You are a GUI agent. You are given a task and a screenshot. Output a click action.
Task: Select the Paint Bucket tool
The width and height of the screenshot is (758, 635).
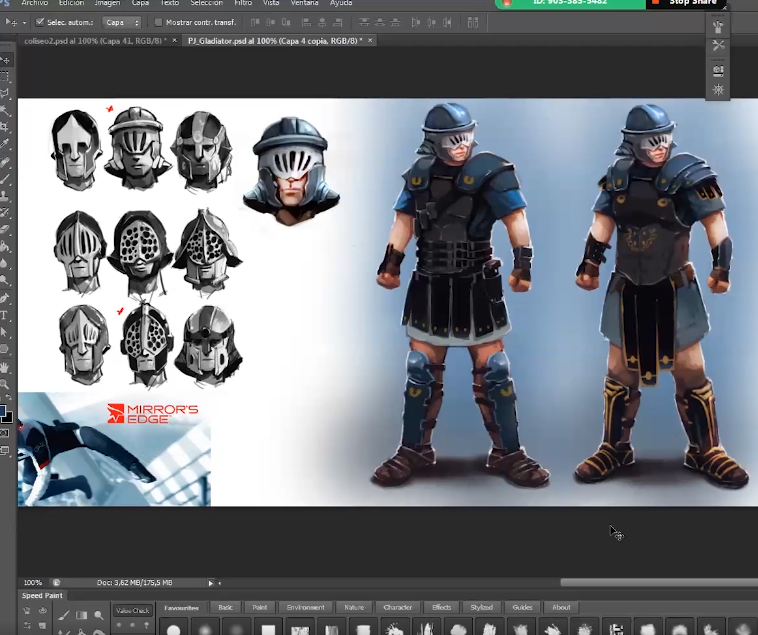(x=5, y=247)
